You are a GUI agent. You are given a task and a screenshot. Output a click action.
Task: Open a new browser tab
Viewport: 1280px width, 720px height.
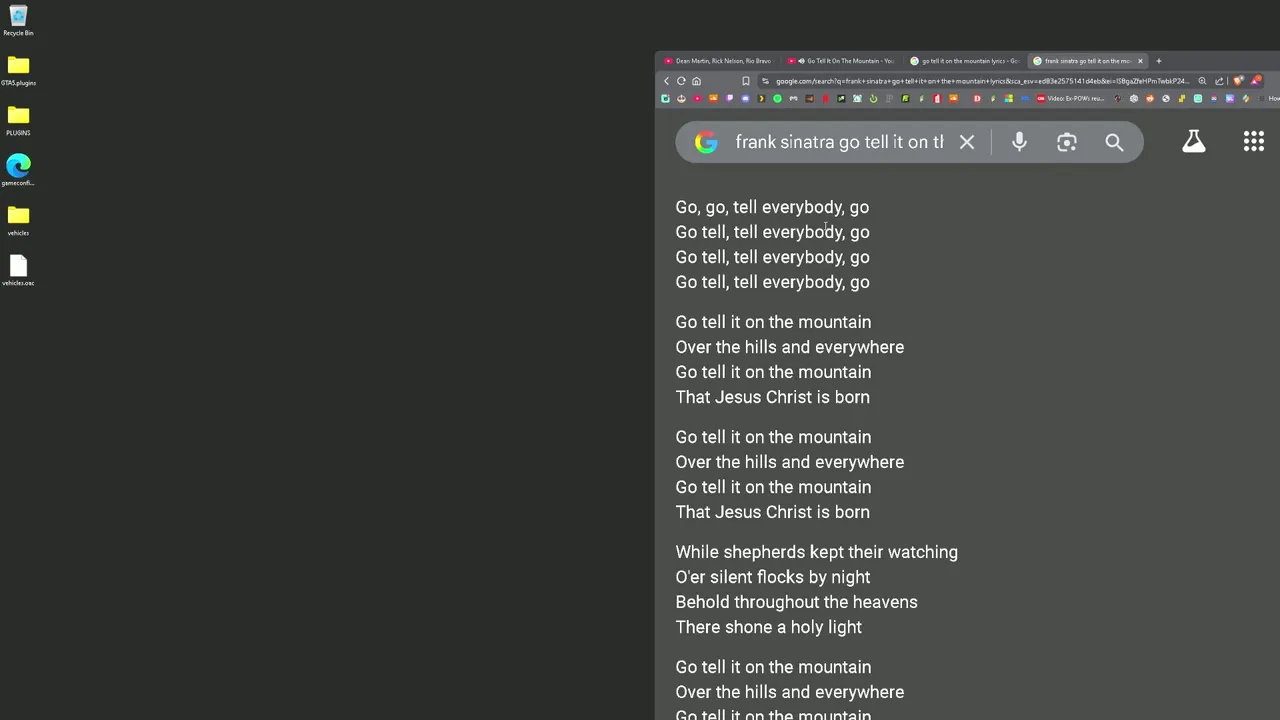(x=1159, y=61)
